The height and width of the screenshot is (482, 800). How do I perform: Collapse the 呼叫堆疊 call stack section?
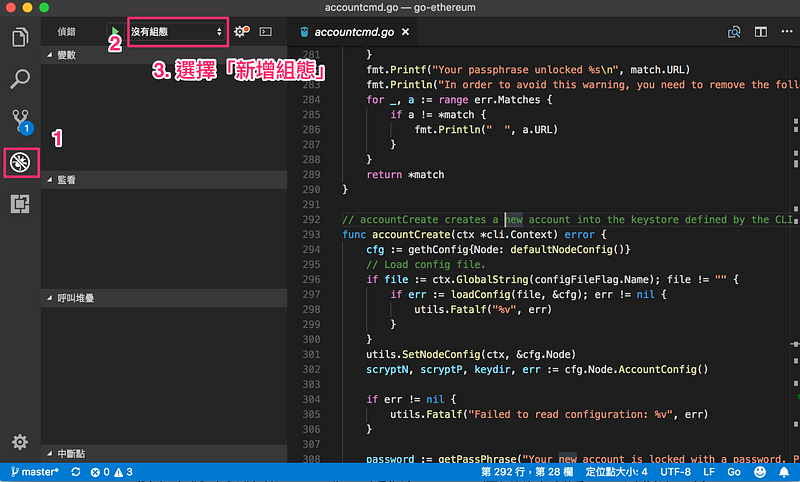(x=76, y=298)
